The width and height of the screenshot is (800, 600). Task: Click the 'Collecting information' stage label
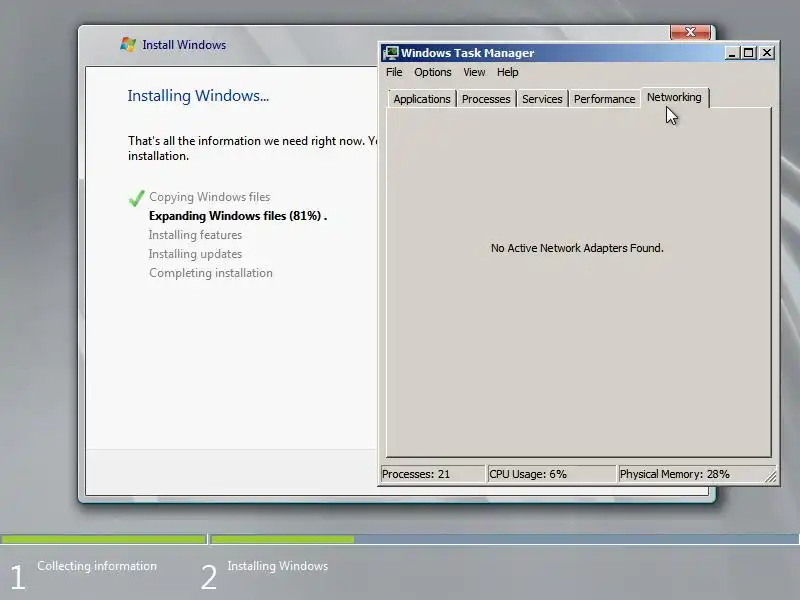tap(97, 566)
